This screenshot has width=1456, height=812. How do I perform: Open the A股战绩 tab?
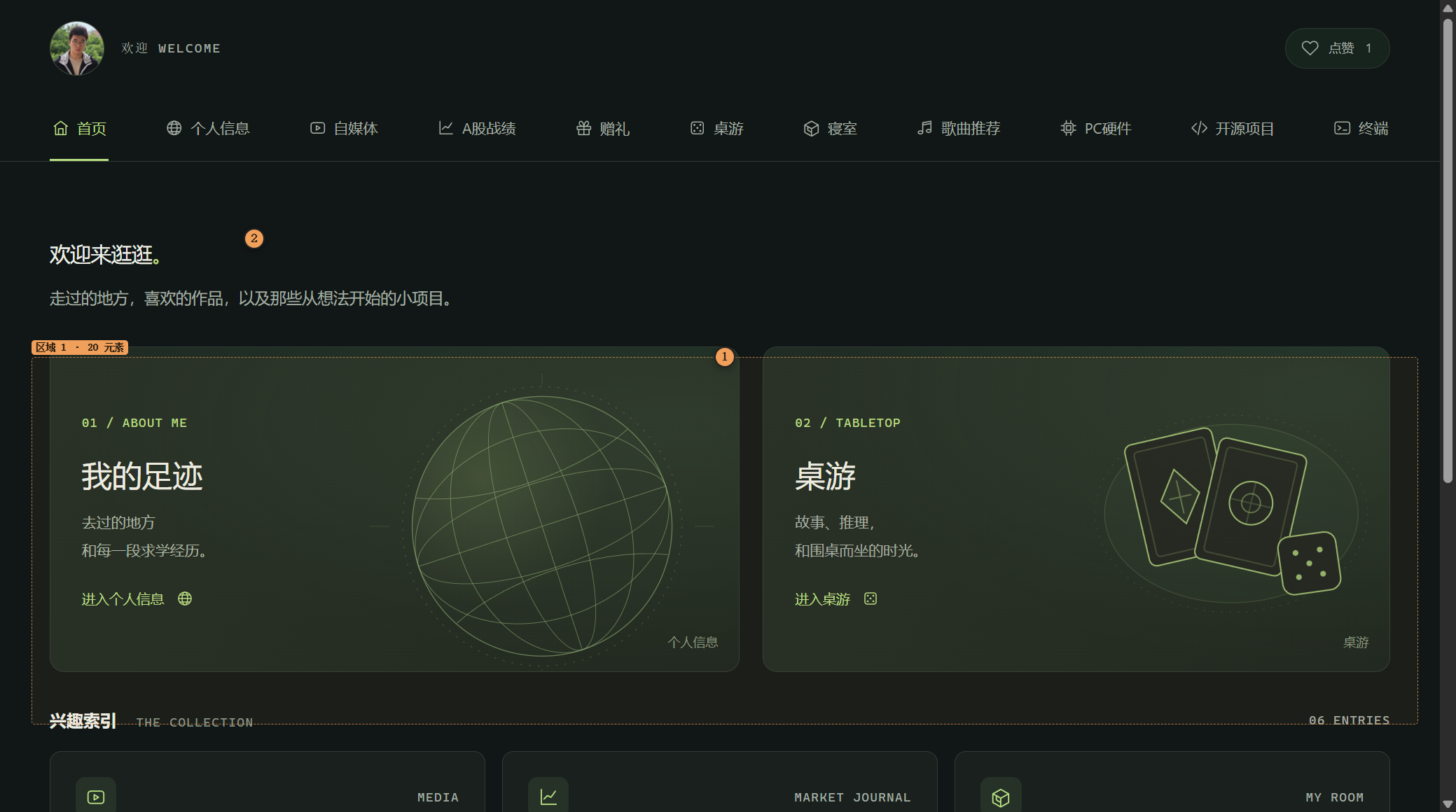coord(477,129)
